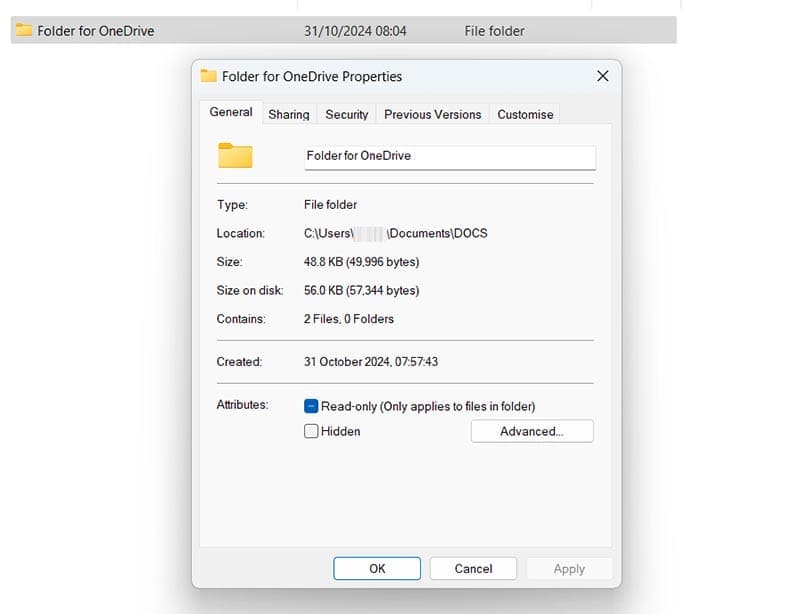Click the Type value File folder in dialog
The image size is (800, 614).
[x=330, y=205]
